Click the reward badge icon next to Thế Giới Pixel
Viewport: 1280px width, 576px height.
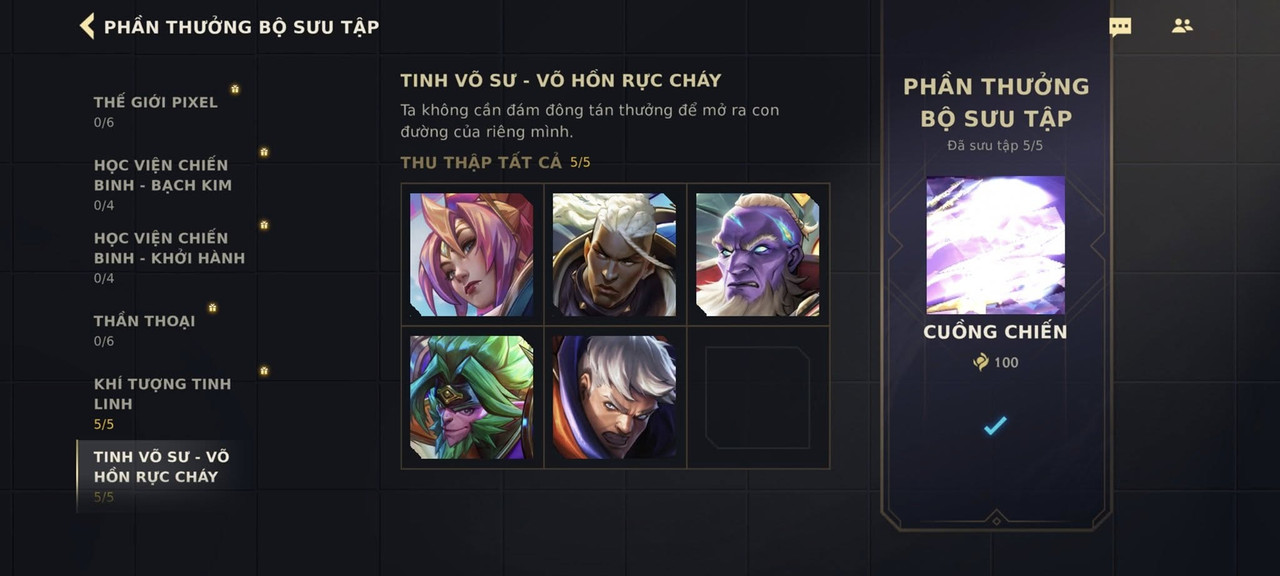tap(235, 89)
